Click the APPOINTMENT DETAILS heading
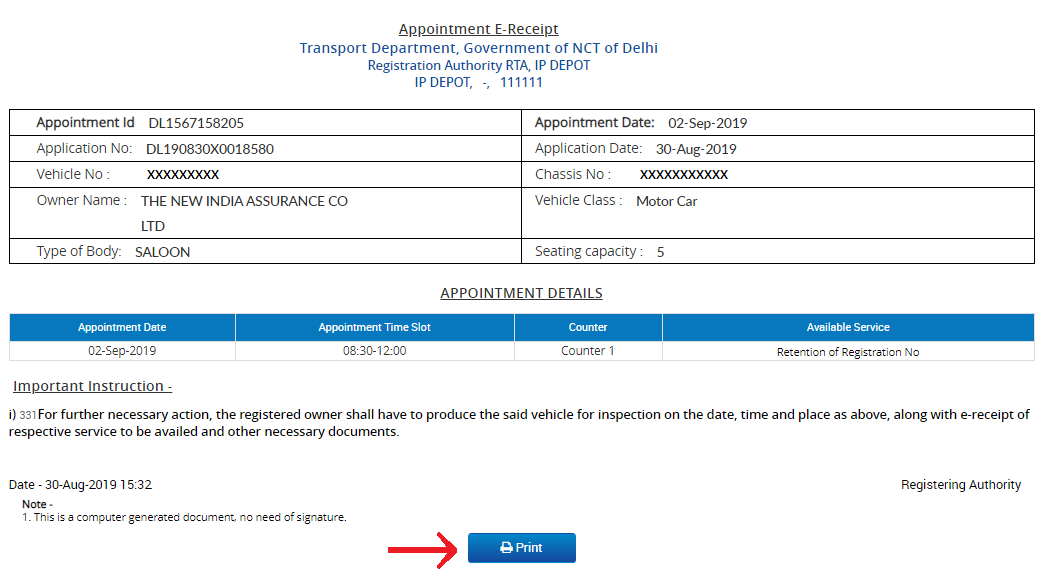Image resolution: width=1053 pixels, height=586 pixels. (x=521, y=293)
